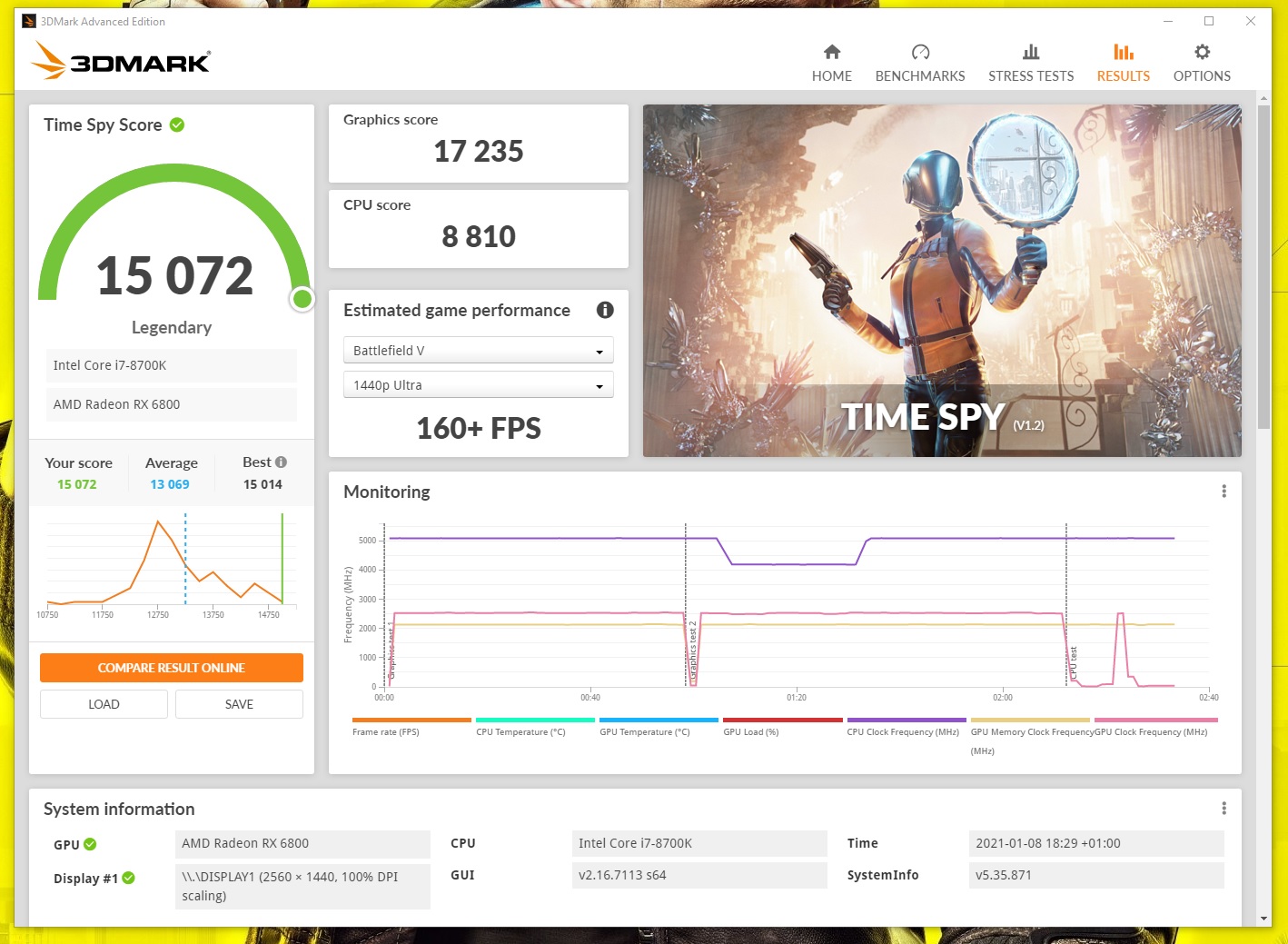Toggle the GPU Temperature legend swatch
Image resolution: width=1288 pixels, height=944 pixels.
tap(659, 720)
